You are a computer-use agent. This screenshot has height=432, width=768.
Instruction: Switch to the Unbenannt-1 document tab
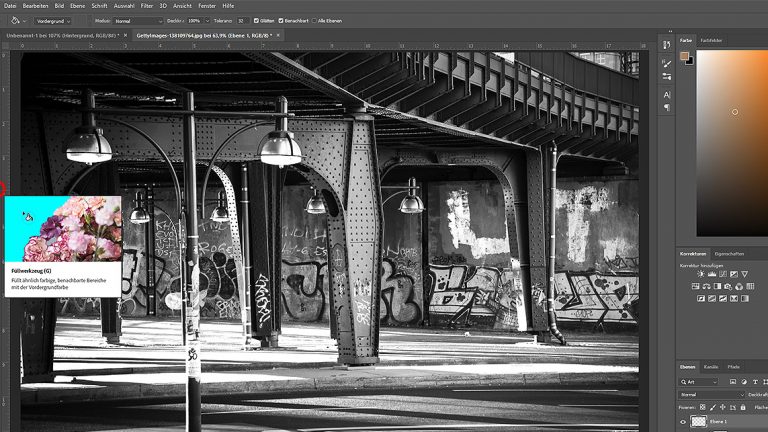click(x=59, y=35)
